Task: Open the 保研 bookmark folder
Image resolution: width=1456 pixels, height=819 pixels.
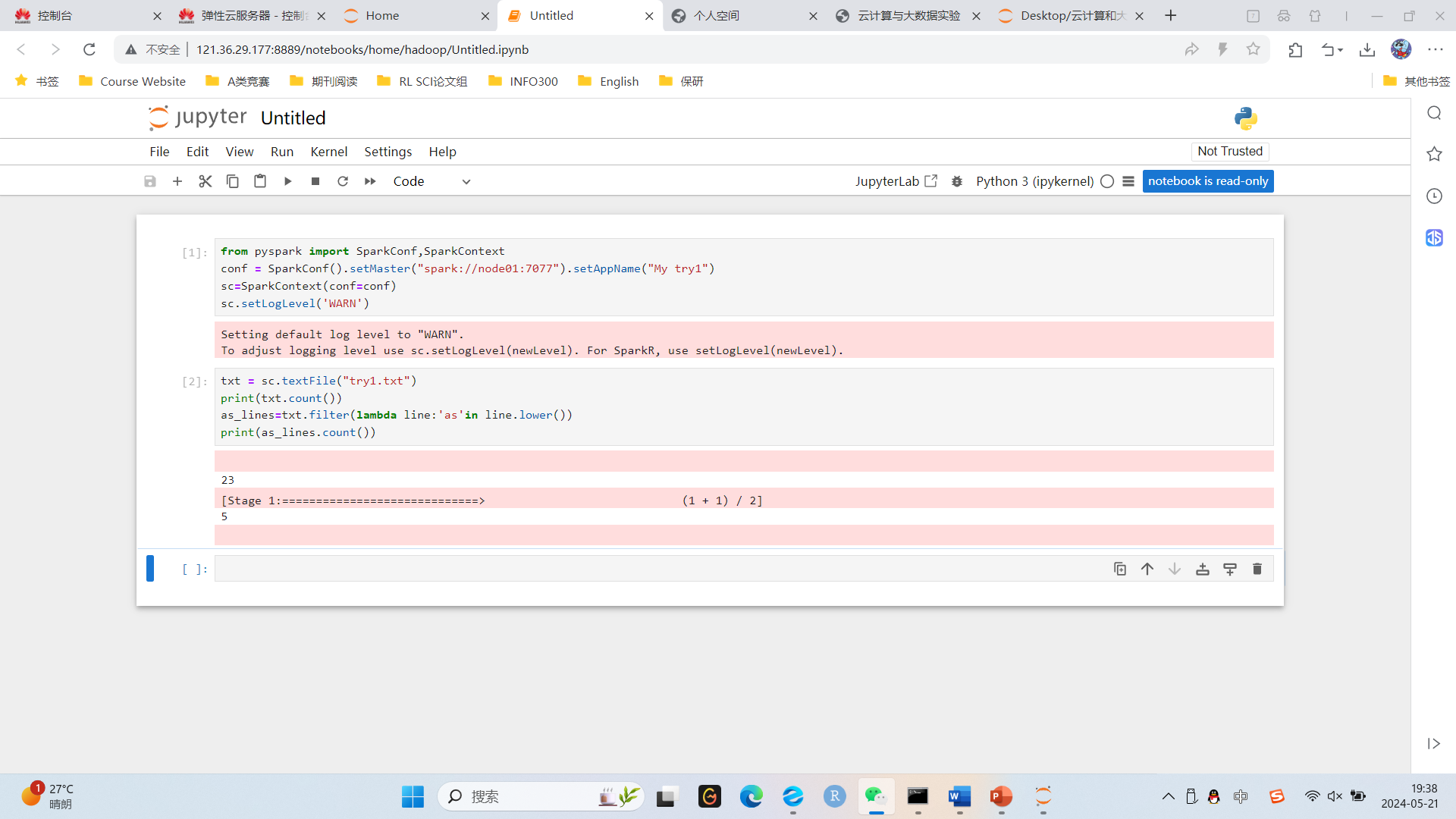Action: (681, 81)
